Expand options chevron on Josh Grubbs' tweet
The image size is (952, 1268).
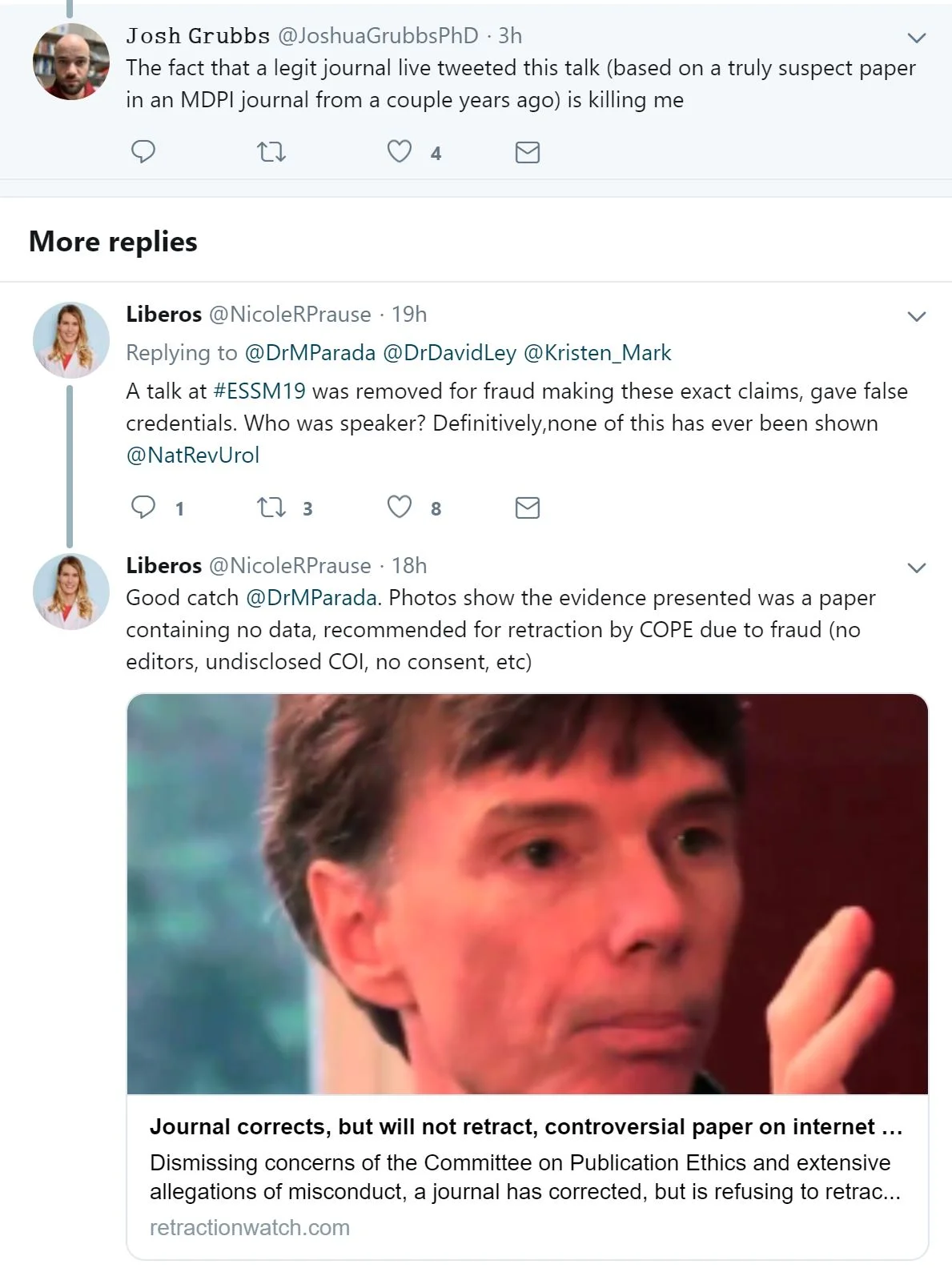[x=917, y=38]
